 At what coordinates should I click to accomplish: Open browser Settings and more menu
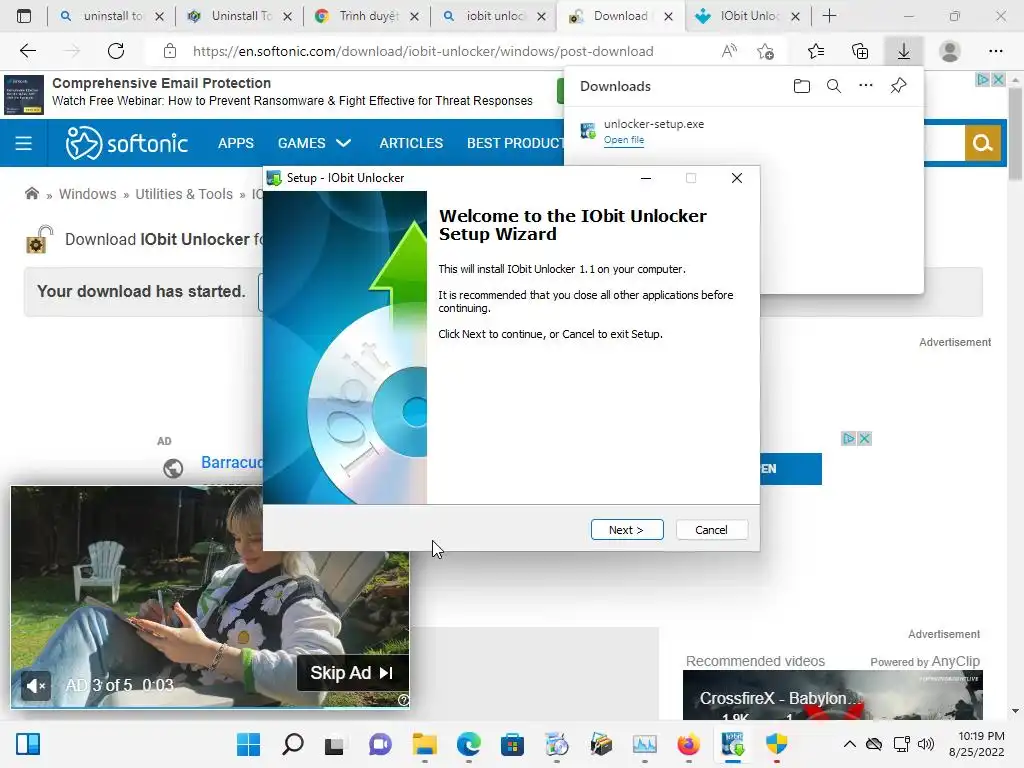pyautogui.click(x=995, y=51)
